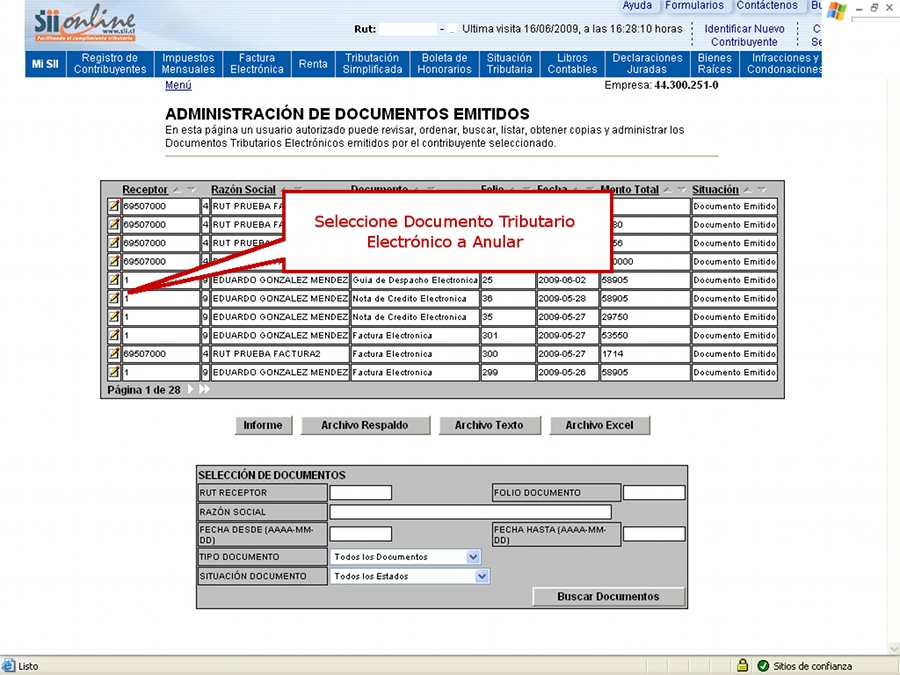Viewport: 900px width, 675px height.
Task: Open Libros Contables menu
Action: (x=572, y=64)
